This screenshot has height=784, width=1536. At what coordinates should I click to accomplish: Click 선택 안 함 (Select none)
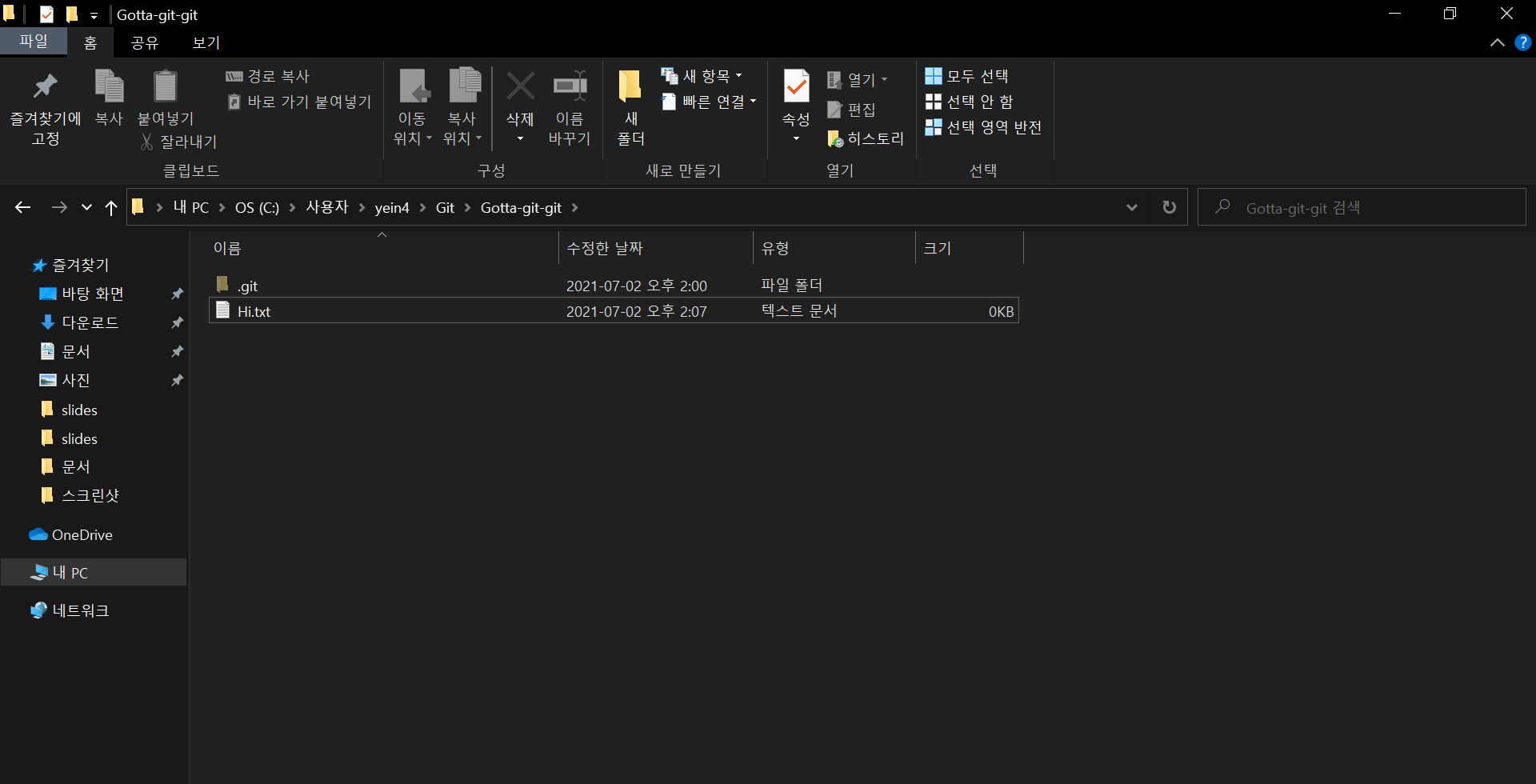point(970,102)
